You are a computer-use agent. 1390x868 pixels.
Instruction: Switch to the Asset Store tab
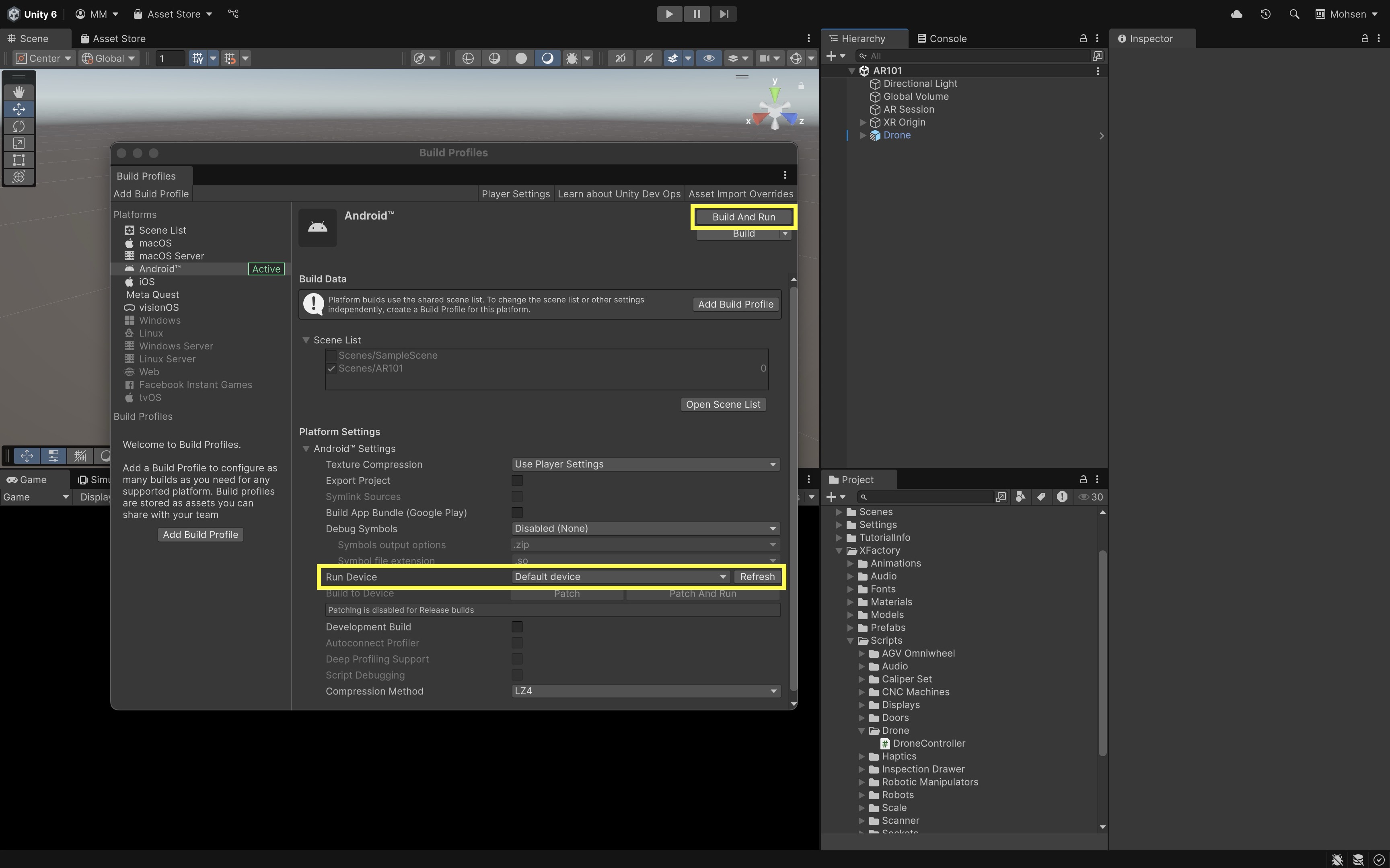click(x=113, y=39)
